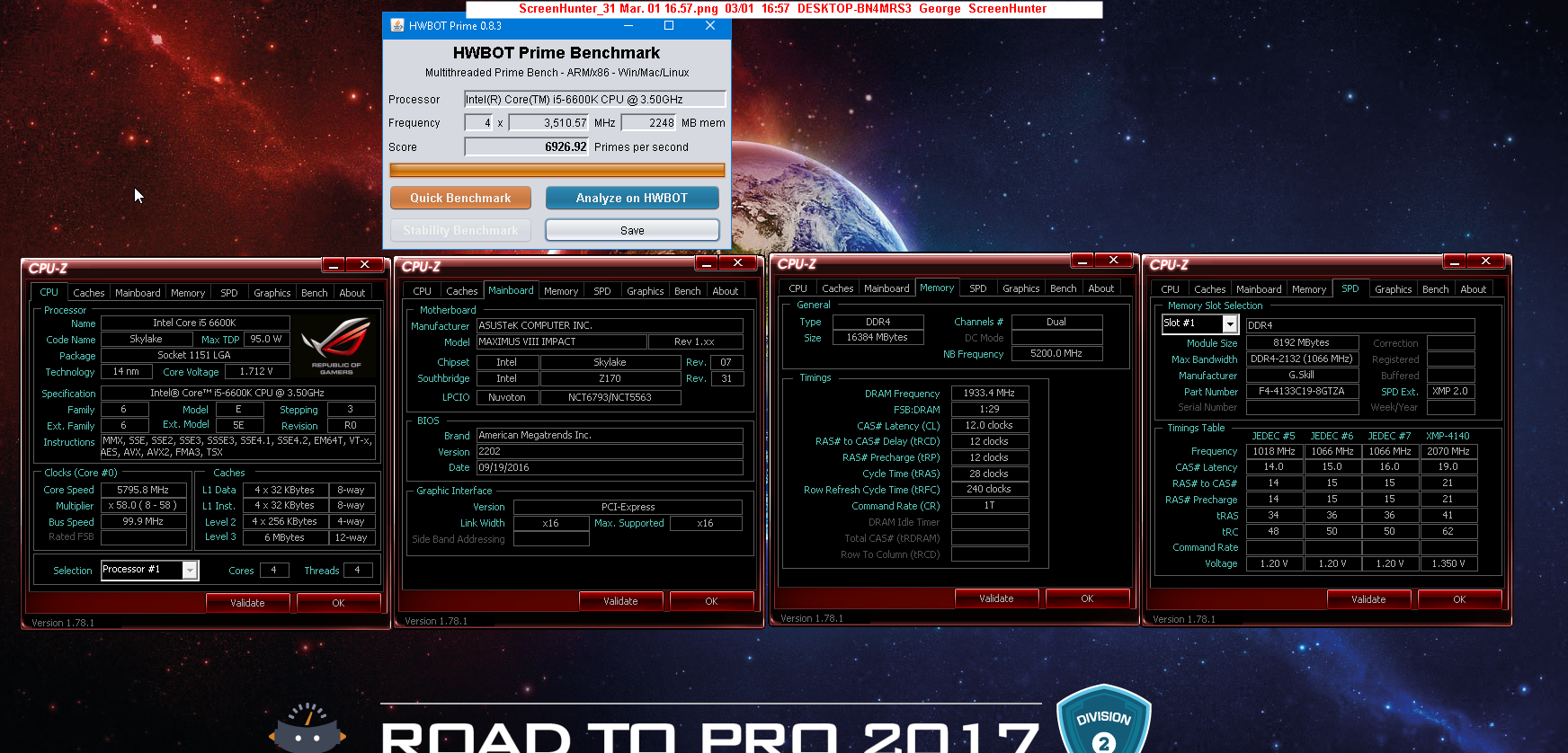
Task: Click Part Number F4-4133C19-8GTZA
Action: (1301, 391)
